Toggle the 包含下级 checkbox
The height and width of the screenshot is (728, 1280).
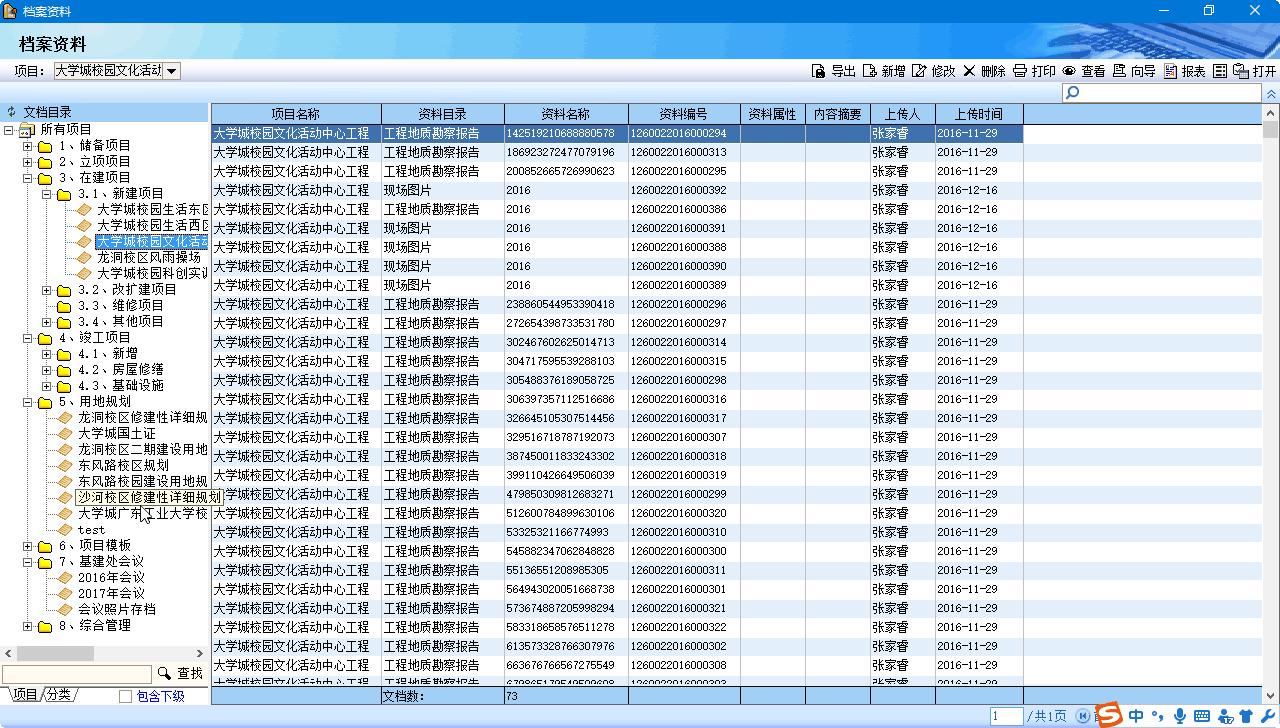tap(125, 696)
